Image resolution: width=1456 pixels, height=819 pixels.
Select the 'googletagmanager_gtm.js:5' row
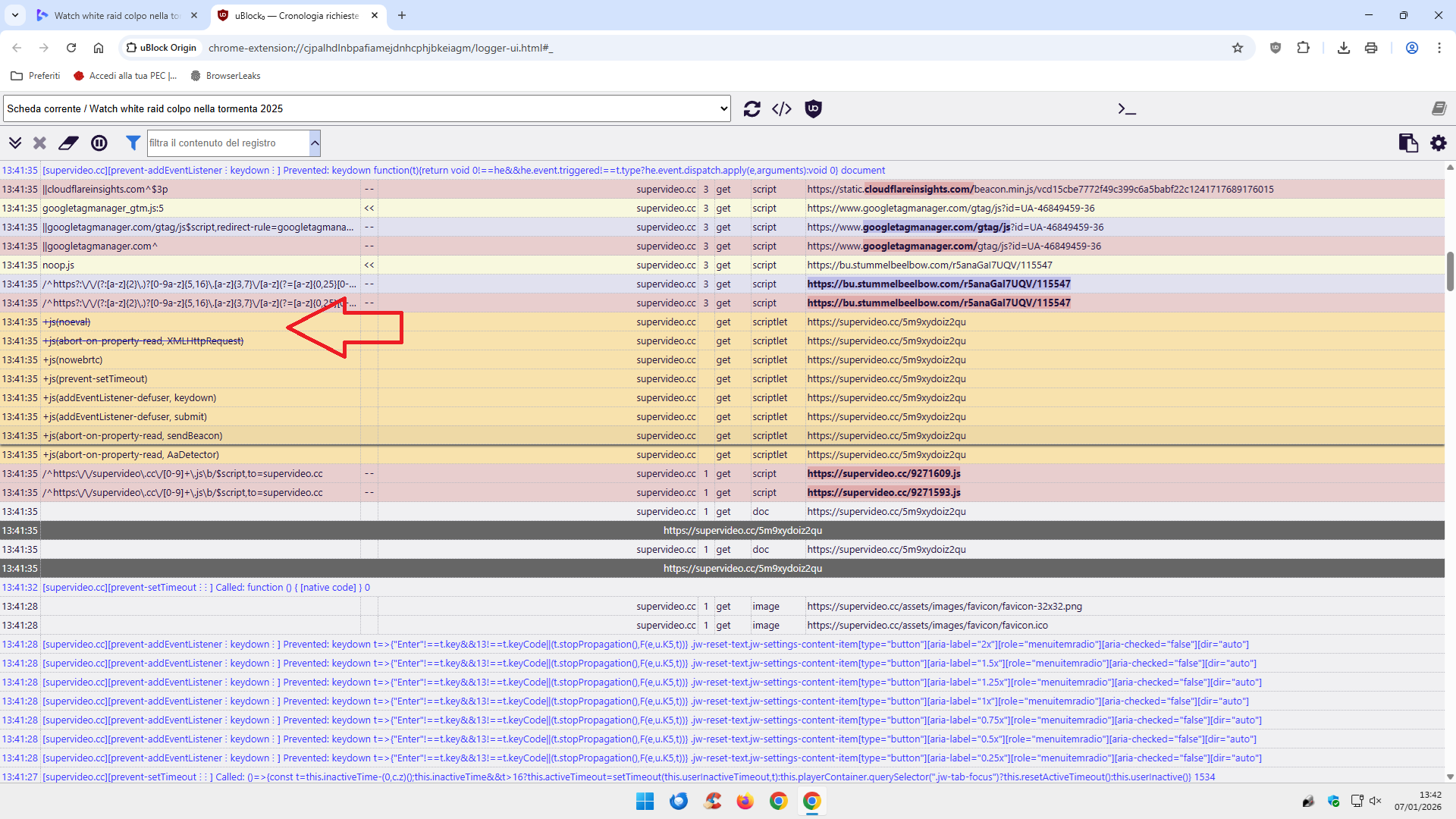coord(722,209)
